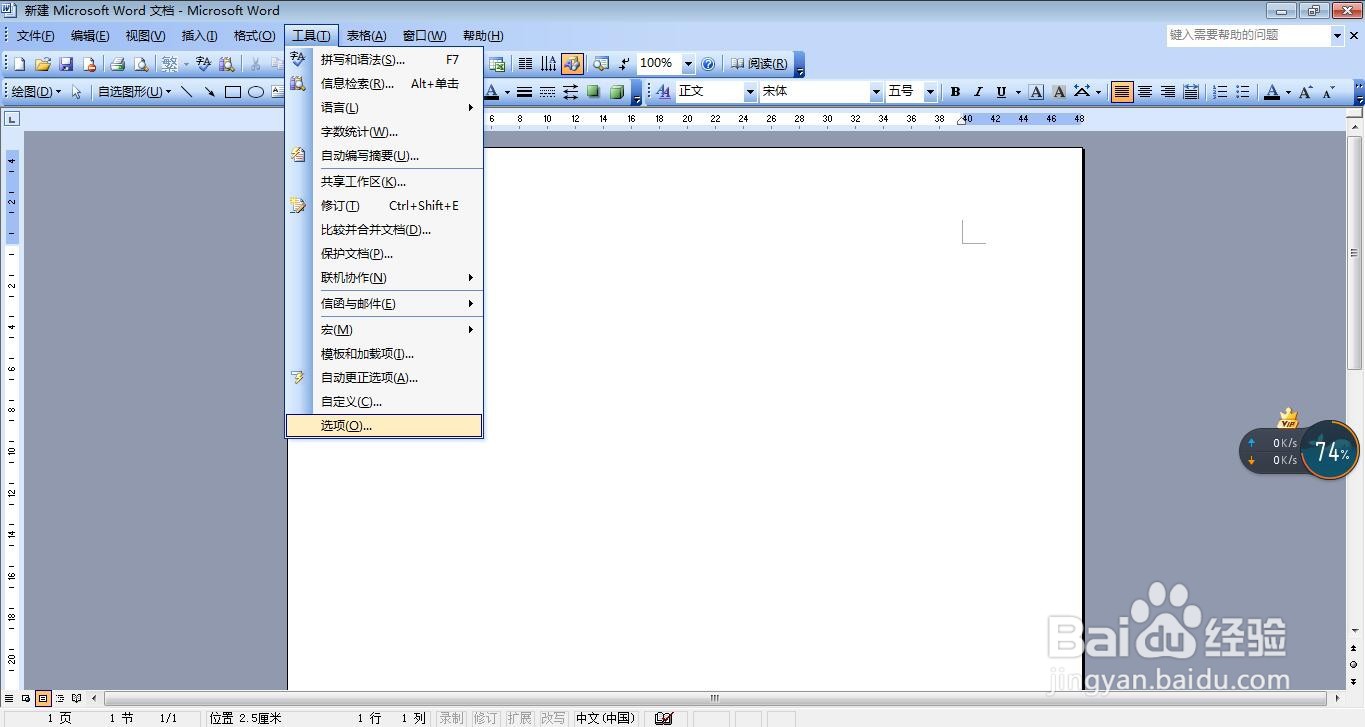Screen dimensions: 1365x727
Task: Choose 保护文档(P)... menu entry
Action: click(x=384, y=254)
